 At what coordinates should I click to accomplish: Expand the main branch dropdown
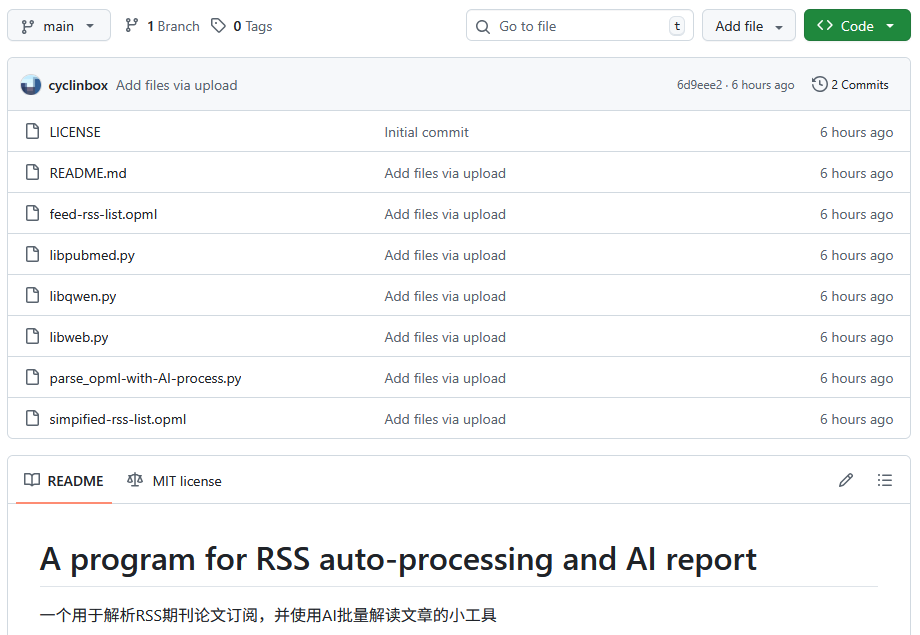(59, 26)
